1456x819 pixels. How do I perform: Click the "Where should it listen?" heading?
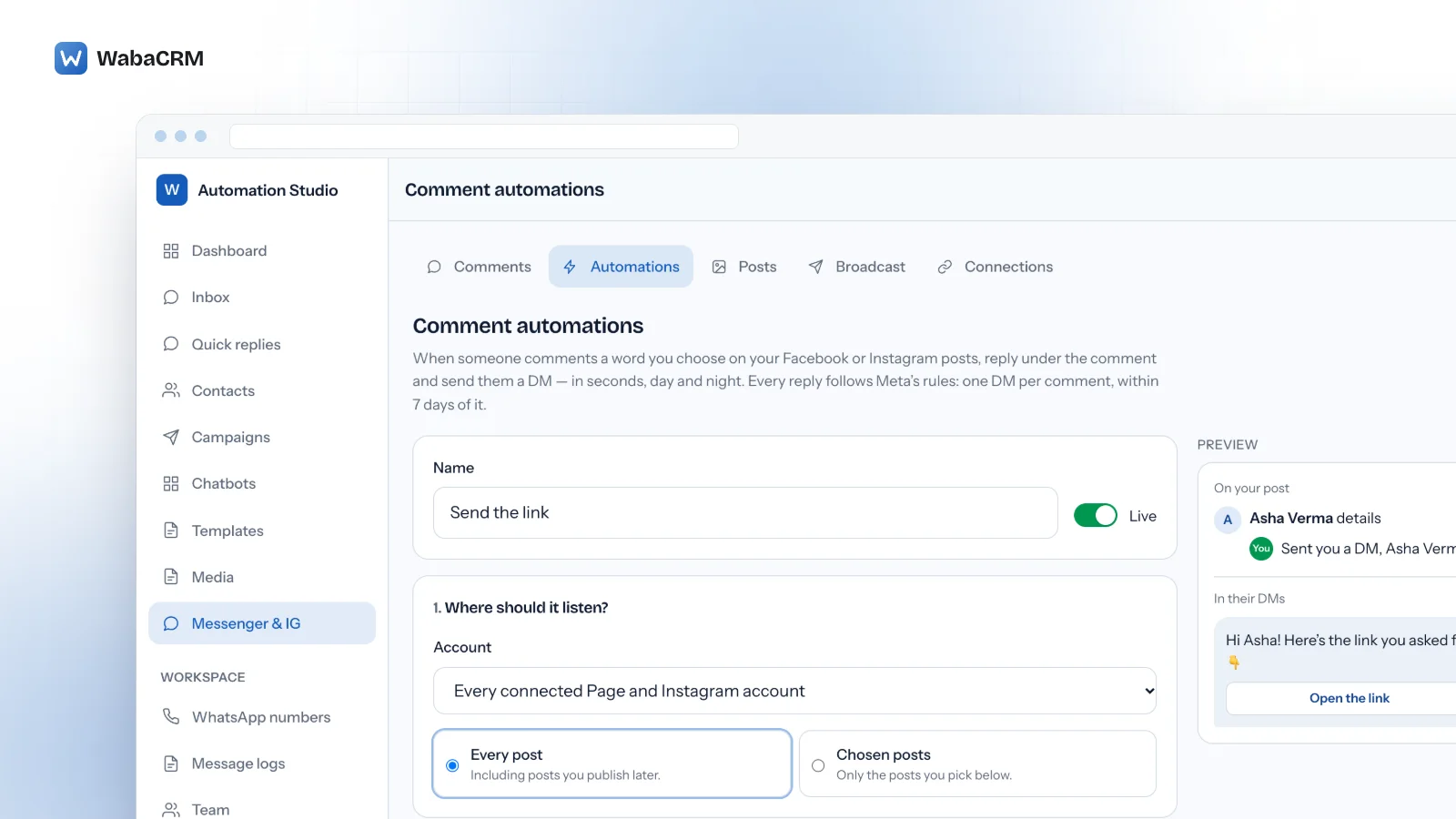pyautogui.click(x=526, y=608)
